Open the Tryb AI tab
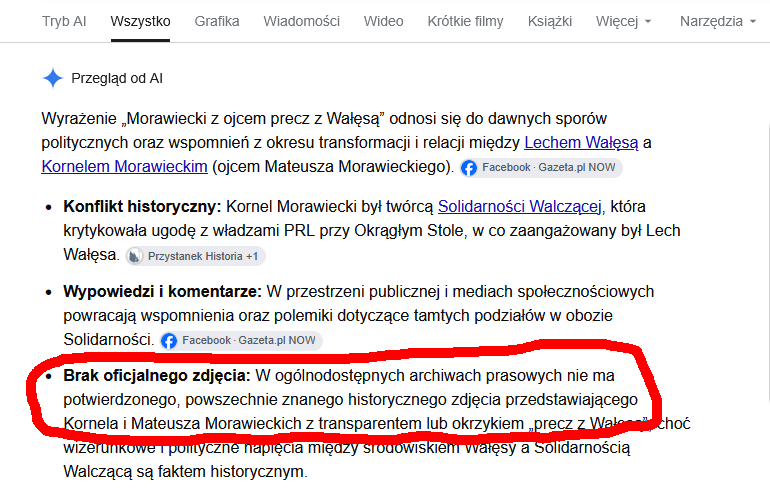 click(x=64, y=21)
